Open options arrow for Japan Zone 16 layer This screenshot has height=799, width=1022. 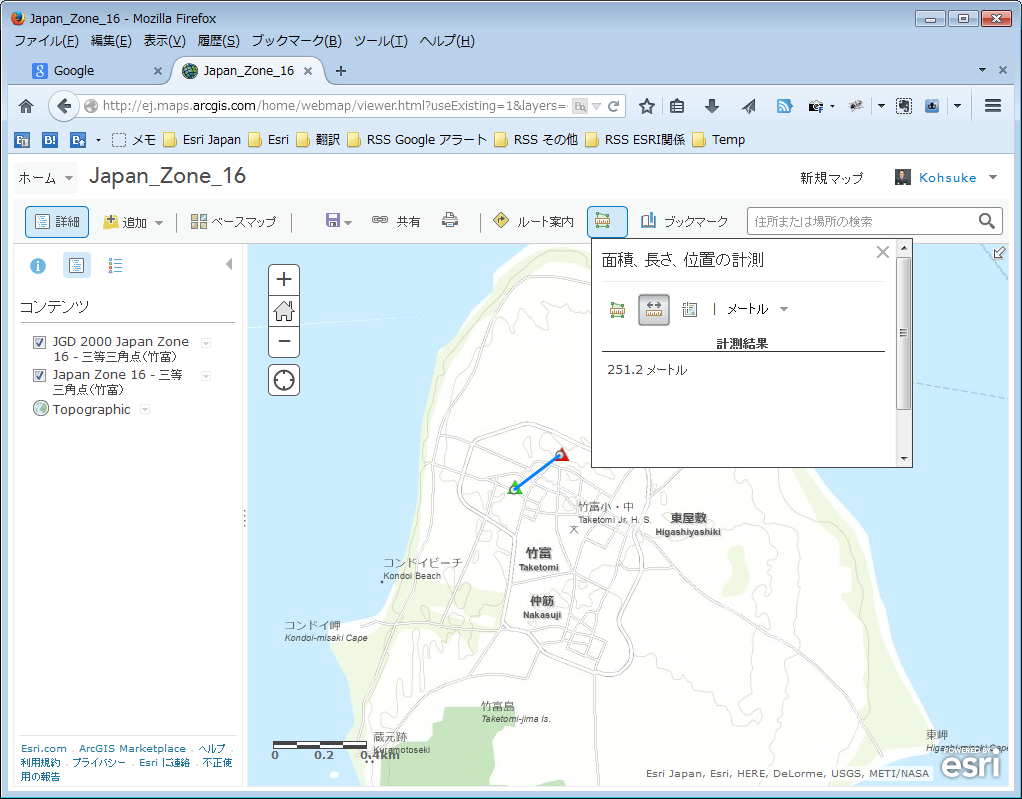point(206,376)
